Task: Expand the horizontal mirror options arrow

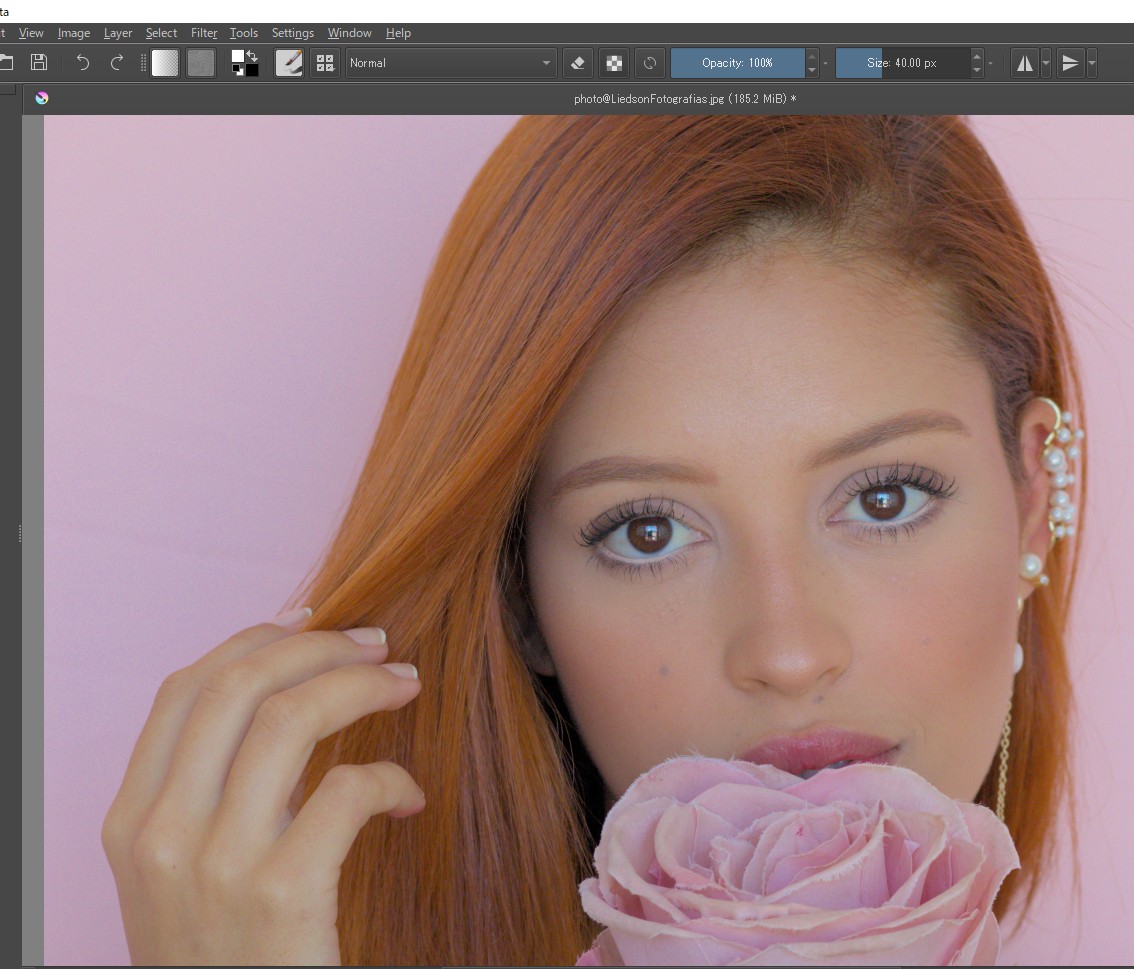Action: coord(1046,62)
